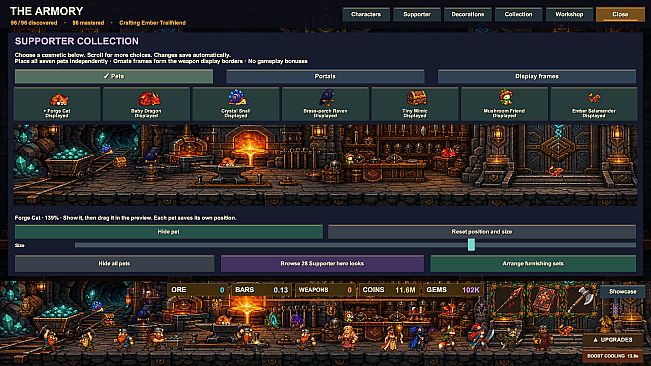Click the salamander by the preview vault door
Screen dimensions: 651x366
[x=556, y=170]
